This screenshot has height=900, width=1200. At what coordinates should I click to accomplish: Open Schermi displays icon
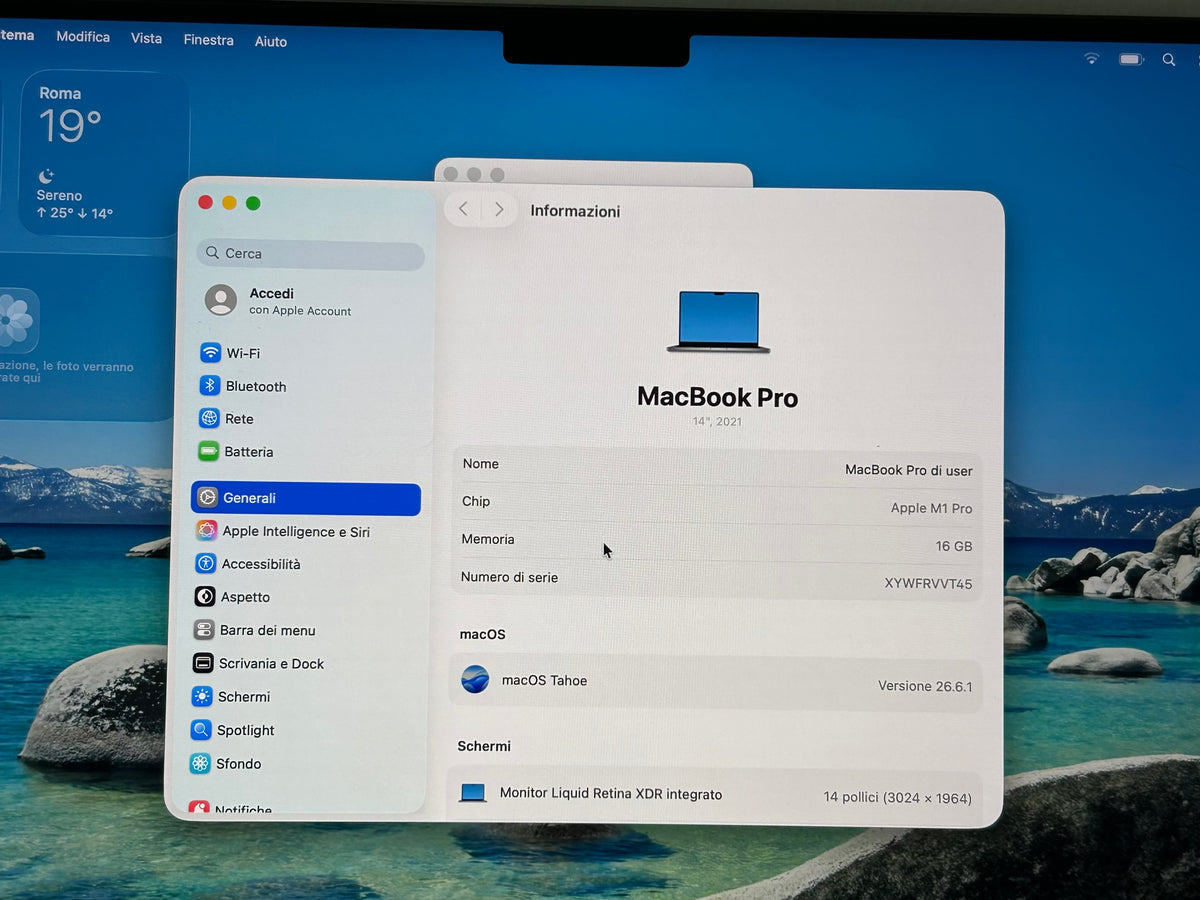point(202,697)
